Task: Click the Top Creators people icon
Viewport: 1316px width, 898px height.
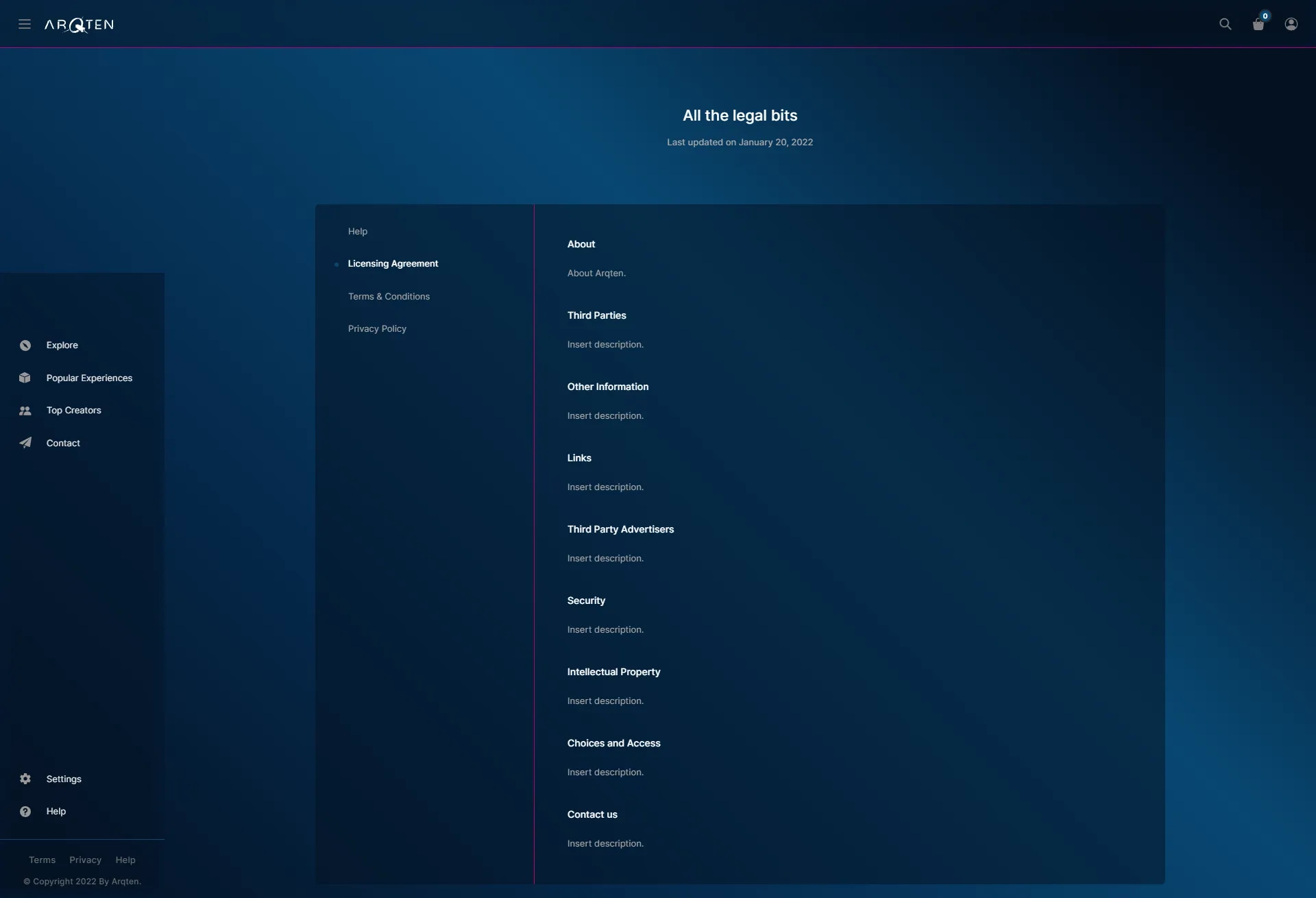Action: click(x=25, y=411)
